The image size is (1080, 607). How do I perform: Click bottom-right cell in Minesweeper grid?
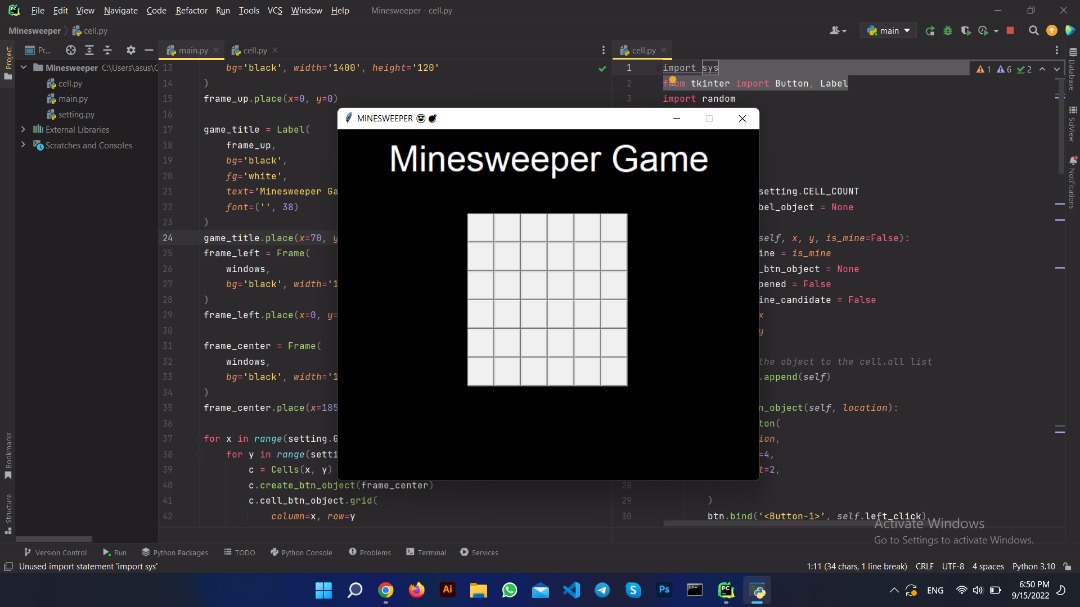pos(614,371)
